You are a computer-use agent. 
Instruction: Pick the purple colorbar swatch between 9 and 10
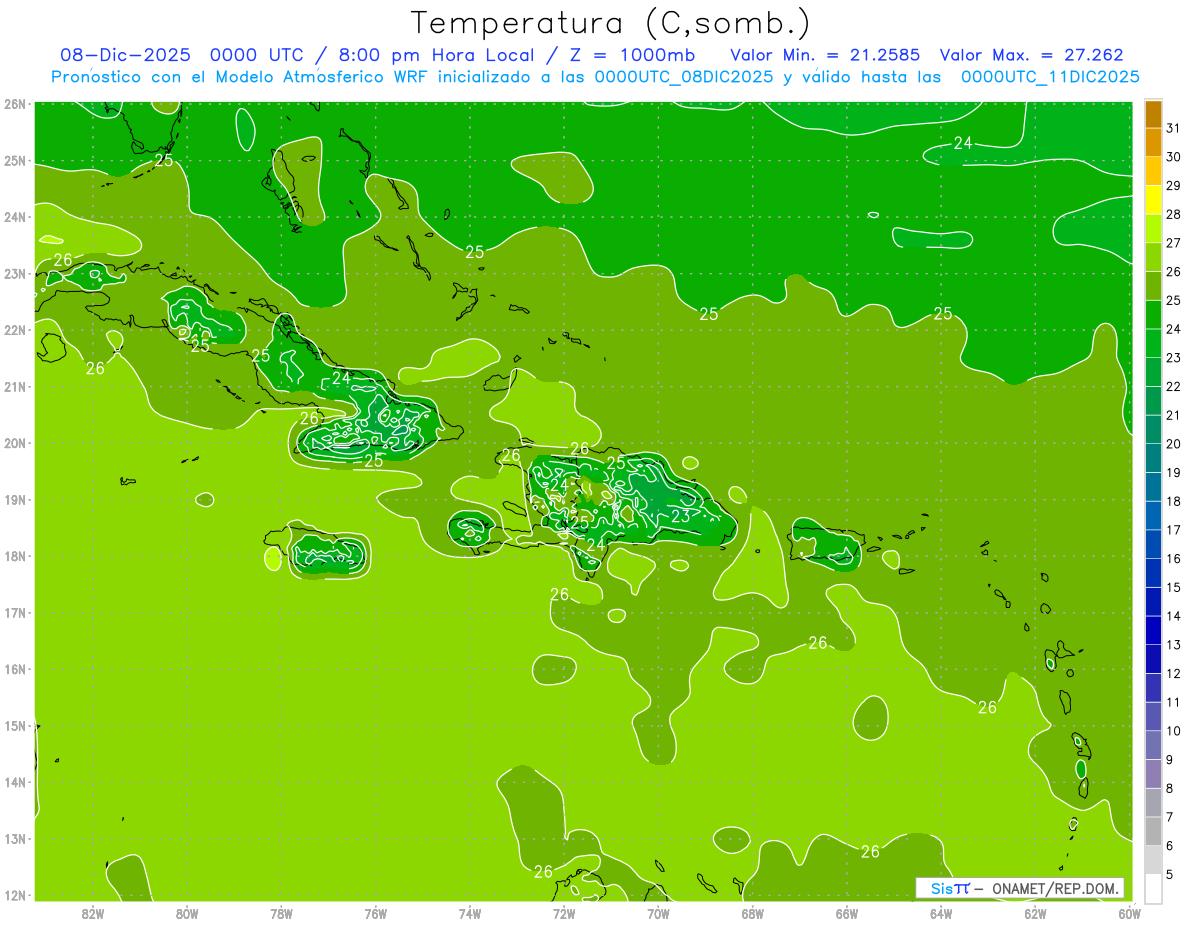point(1153,745)
